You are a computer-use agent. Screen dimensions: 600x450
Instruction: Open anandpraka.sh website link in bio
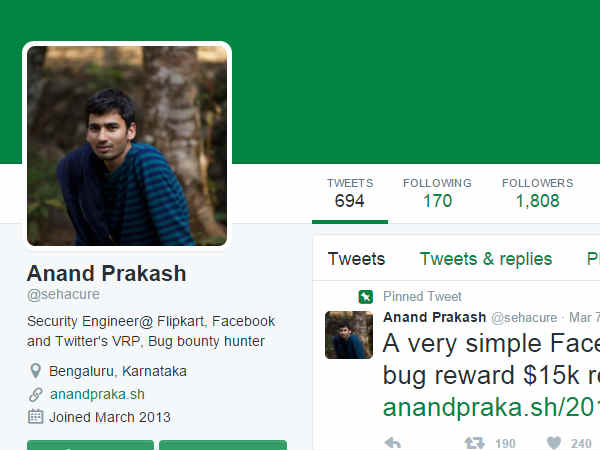(x=97, y=394)
